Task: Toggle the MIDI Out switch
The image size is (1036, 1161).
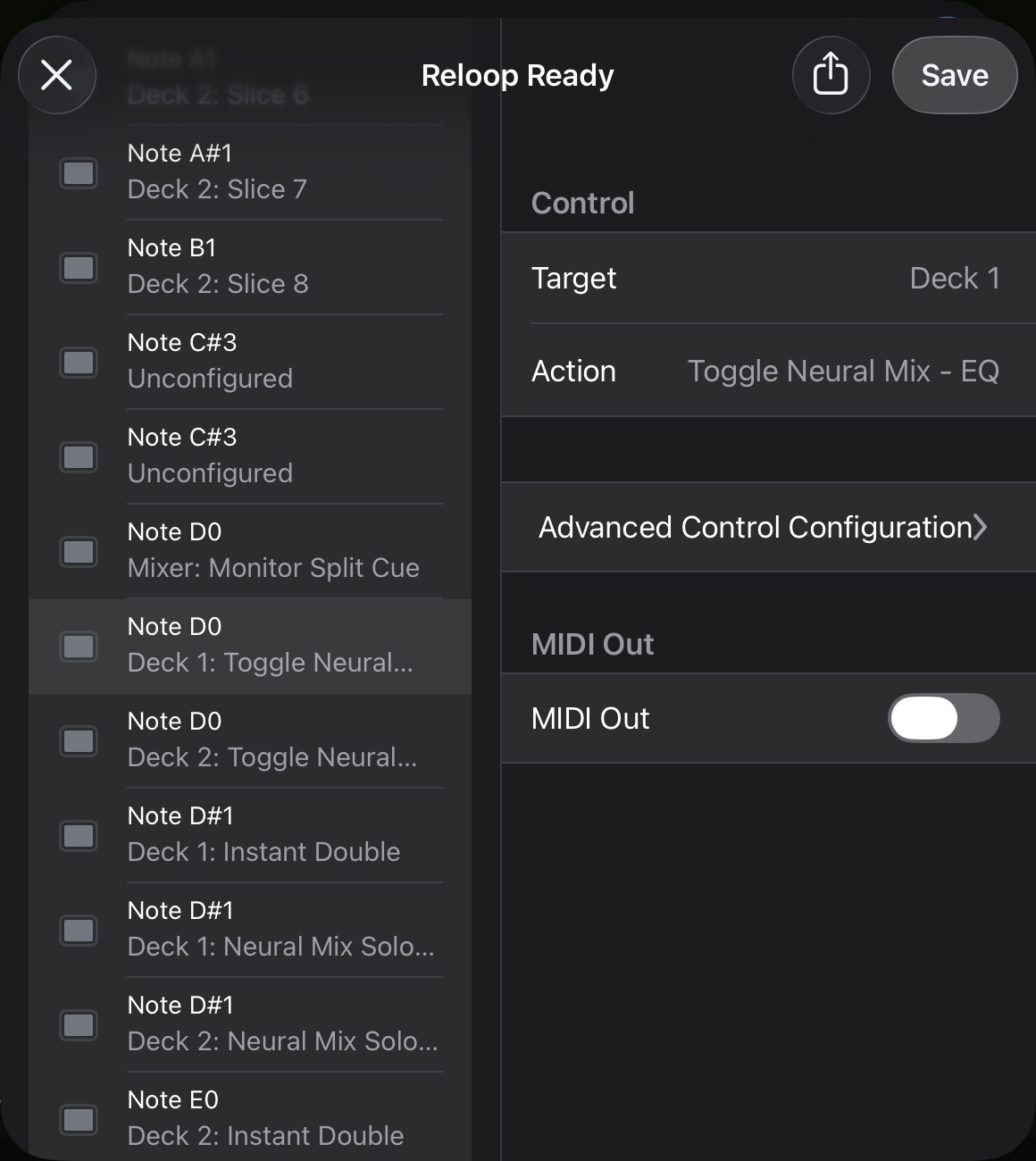Action: [943, 718]
